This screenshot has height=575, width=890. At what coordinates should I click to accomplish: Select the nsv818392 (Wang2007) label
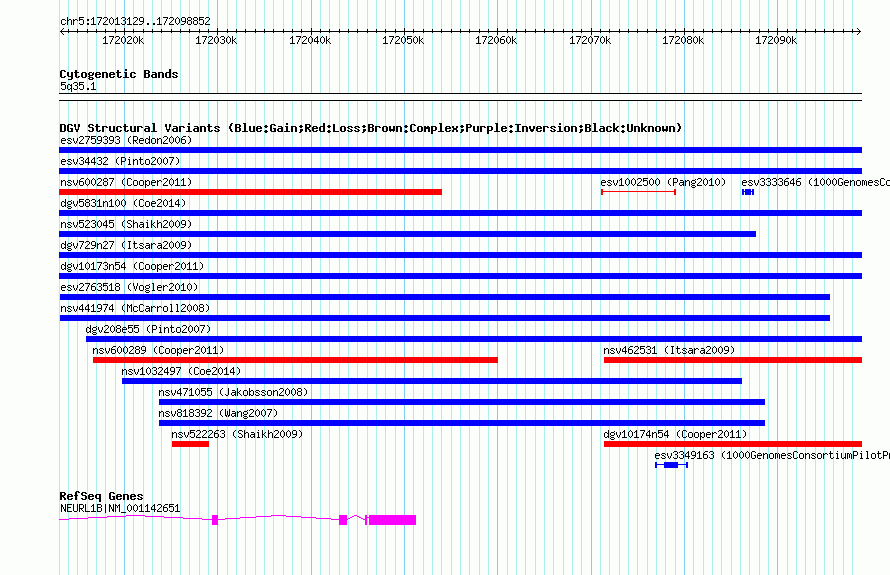tap(219, 413)
